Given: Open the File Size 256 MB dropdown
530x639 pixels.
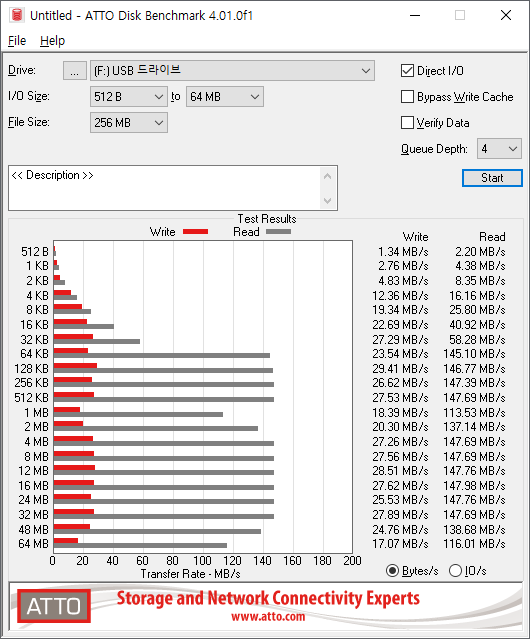Looking at the screenshot, I should pos(129,123).
